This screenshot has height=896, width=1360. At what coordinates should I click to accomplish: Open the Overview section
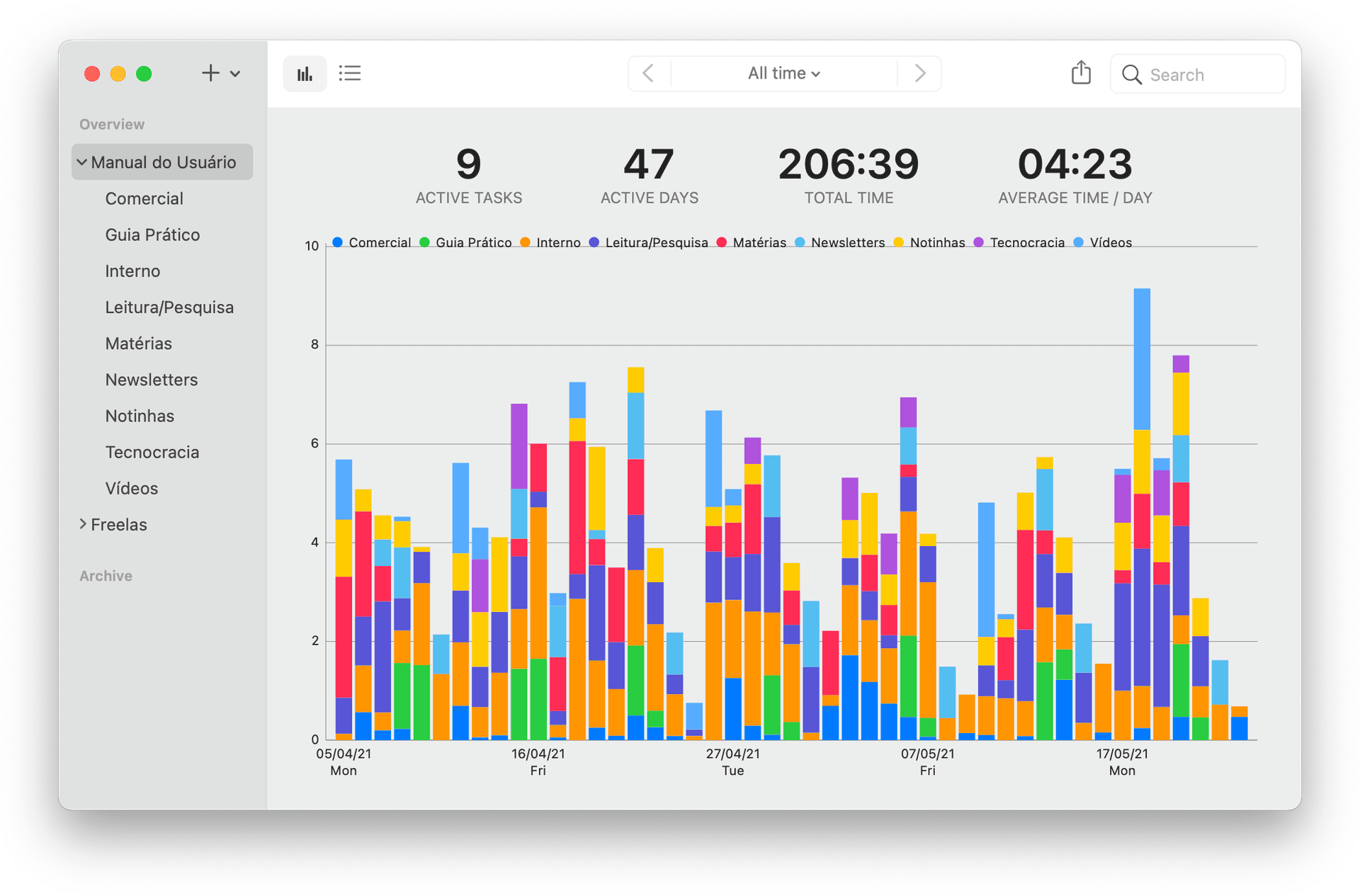(x=112, y=124)
